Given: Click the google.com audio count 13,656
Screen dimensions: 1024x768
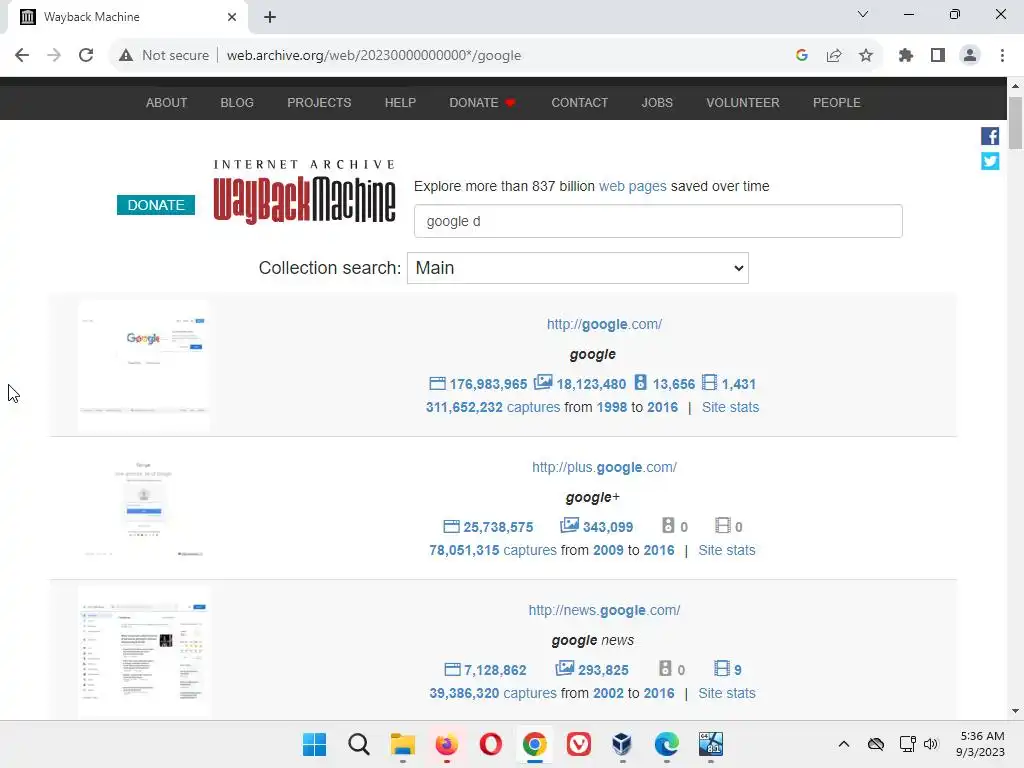Looking at the screenshot, I should tap(665, 383).
